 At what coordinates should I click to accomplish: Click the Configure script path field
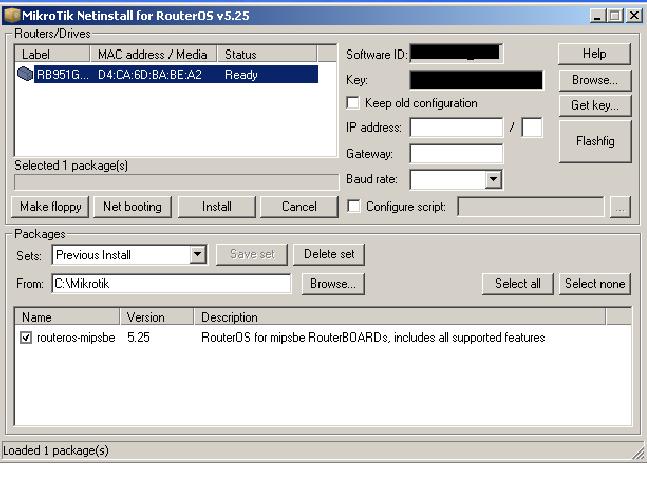click(x=531, y=206)
